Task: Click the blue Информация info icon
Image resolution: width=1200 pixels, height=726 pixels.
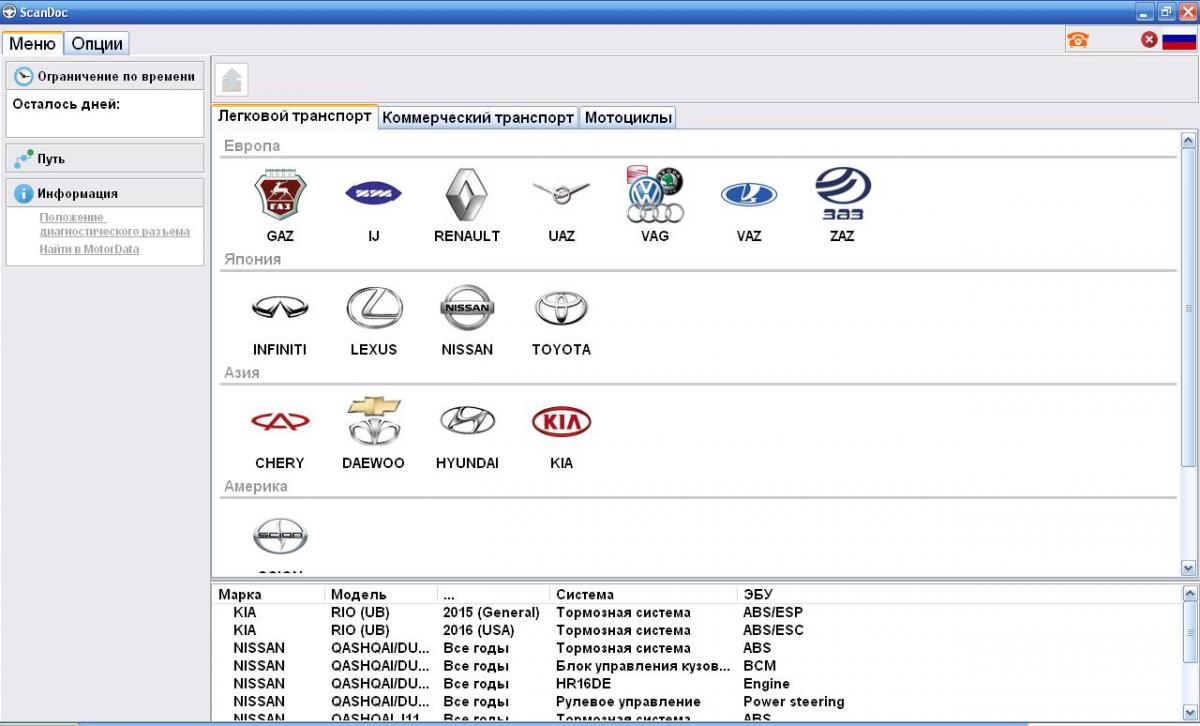Action: [23, 194]
